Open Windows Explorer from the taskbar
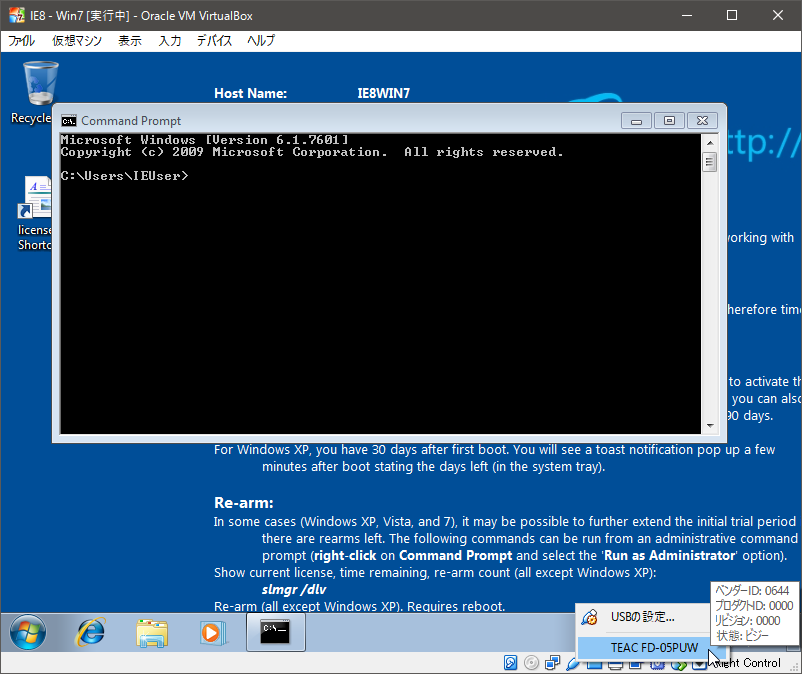 [152, 633]
